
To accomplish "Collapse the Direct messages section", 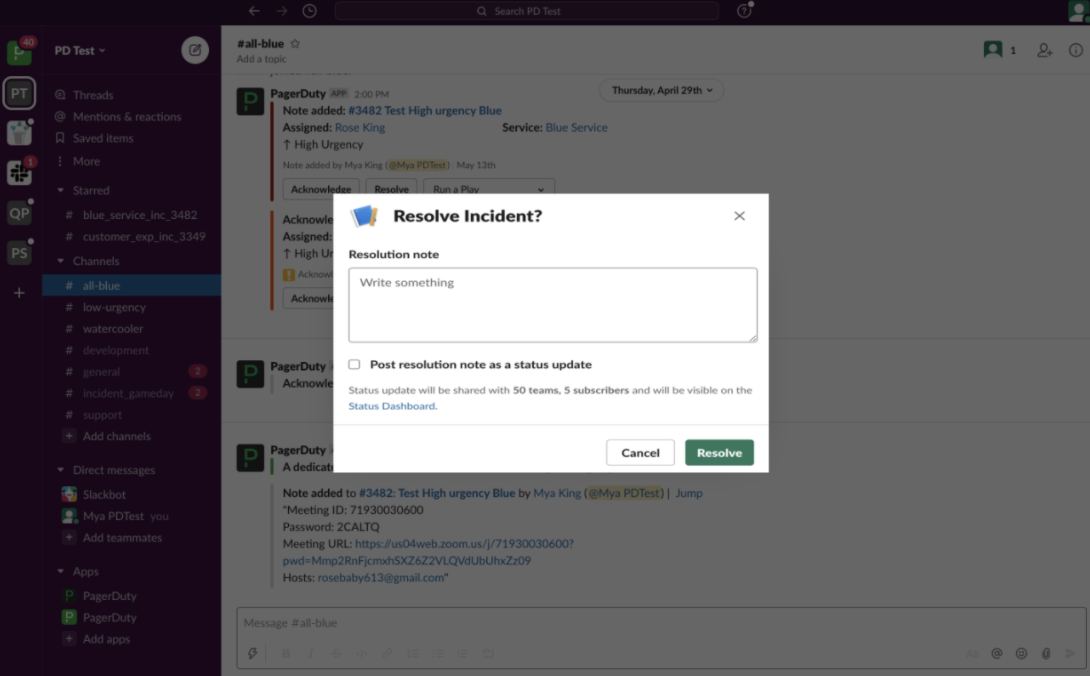I will coord(60,470).
